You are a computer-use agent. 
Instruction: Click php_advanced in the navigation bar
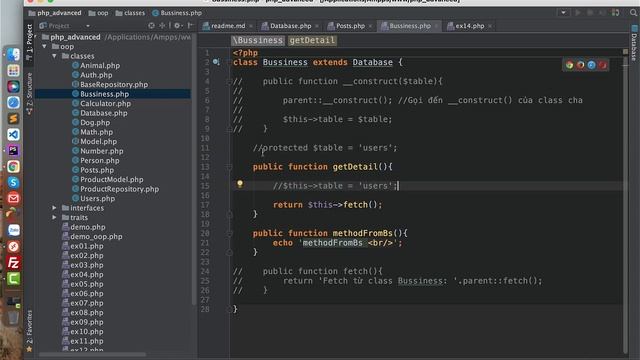pyautogui.click(x=55, y=13)
